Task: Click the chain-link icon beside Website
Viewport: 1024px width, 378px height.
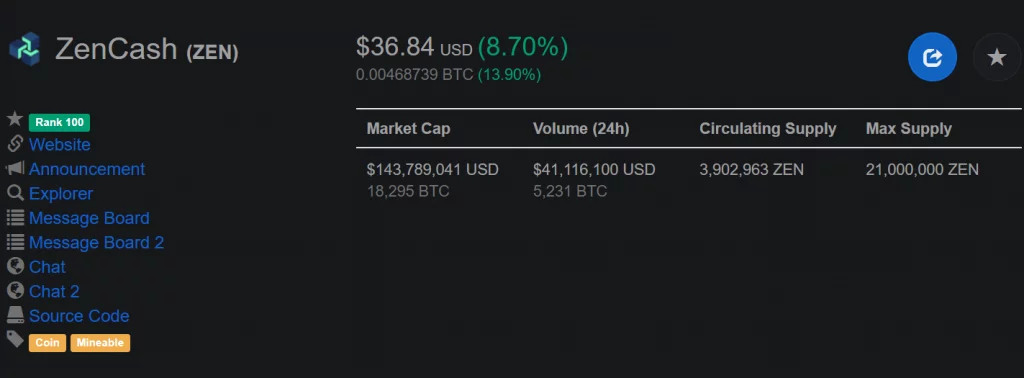Action: pyautogui.click(x=15, y=144)
